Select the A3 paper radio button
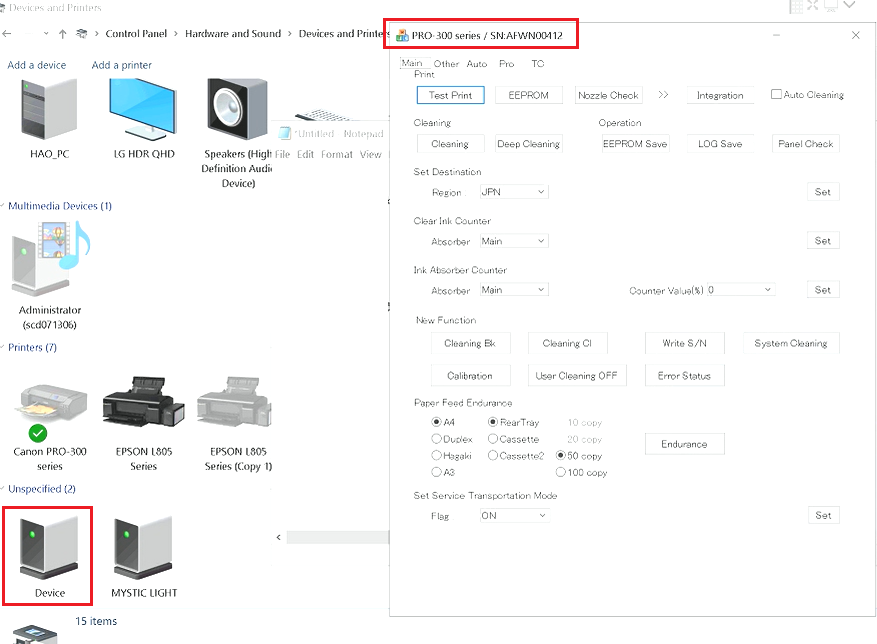Viewport: 877px width, 644px height. click(436, 472)
